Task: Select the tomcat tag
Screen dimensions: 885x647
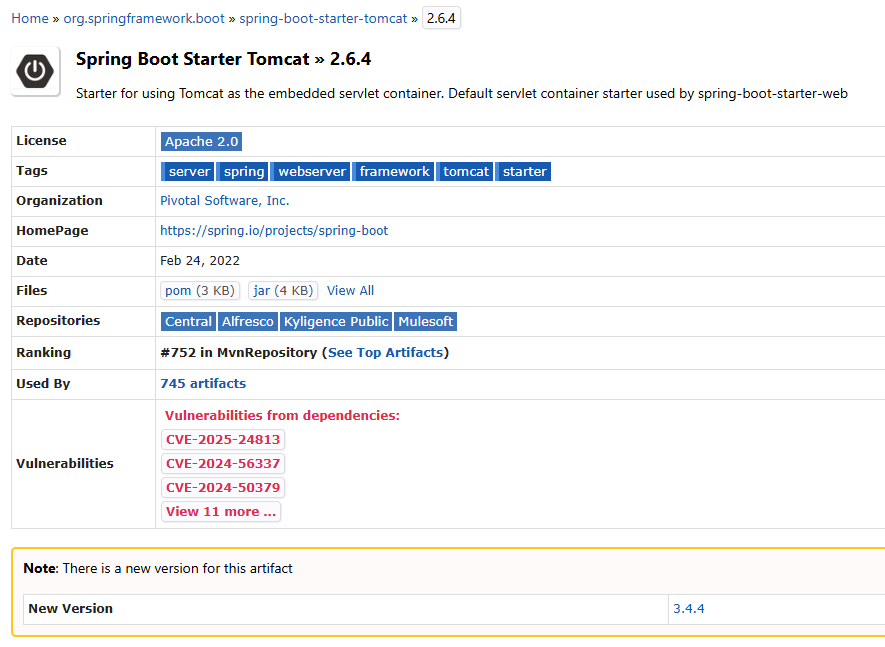Action: coord(465,172)
